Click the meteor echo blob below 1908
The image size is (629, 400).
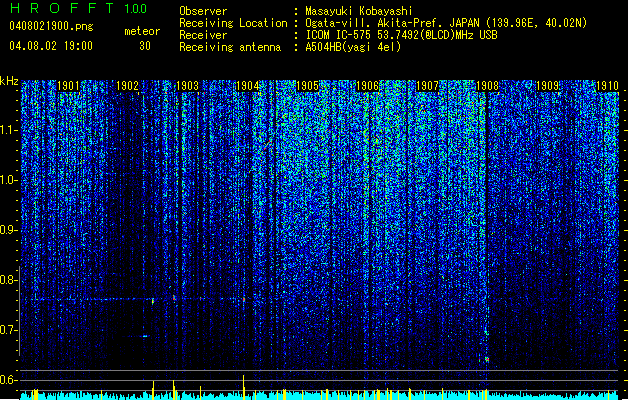pyautogui.click(x=487, y=359)
